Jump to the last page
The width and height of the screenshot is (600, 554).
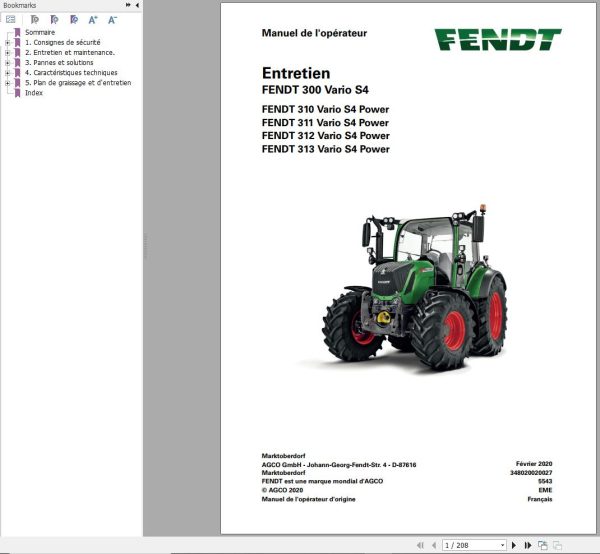click(x=528, y=545)
